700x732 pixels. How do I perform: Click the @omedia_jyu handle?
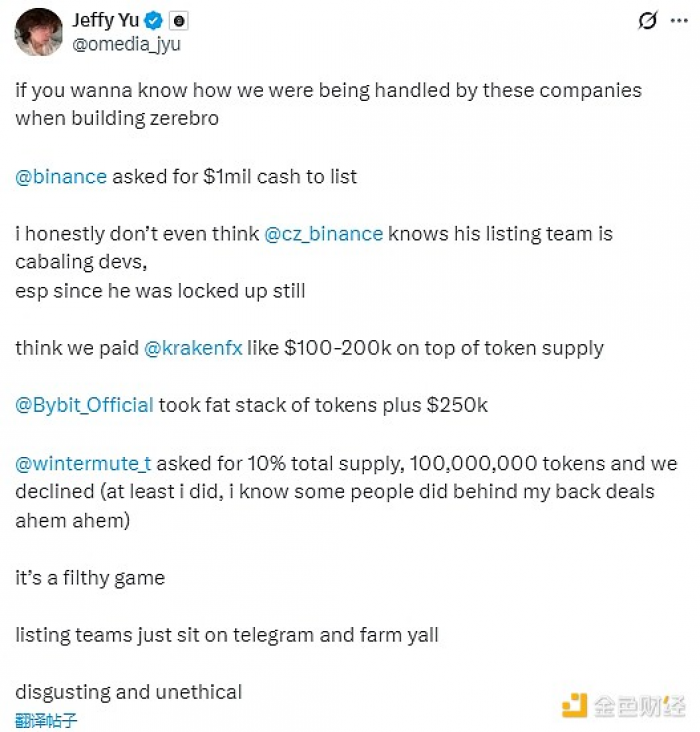click(126, 43)
